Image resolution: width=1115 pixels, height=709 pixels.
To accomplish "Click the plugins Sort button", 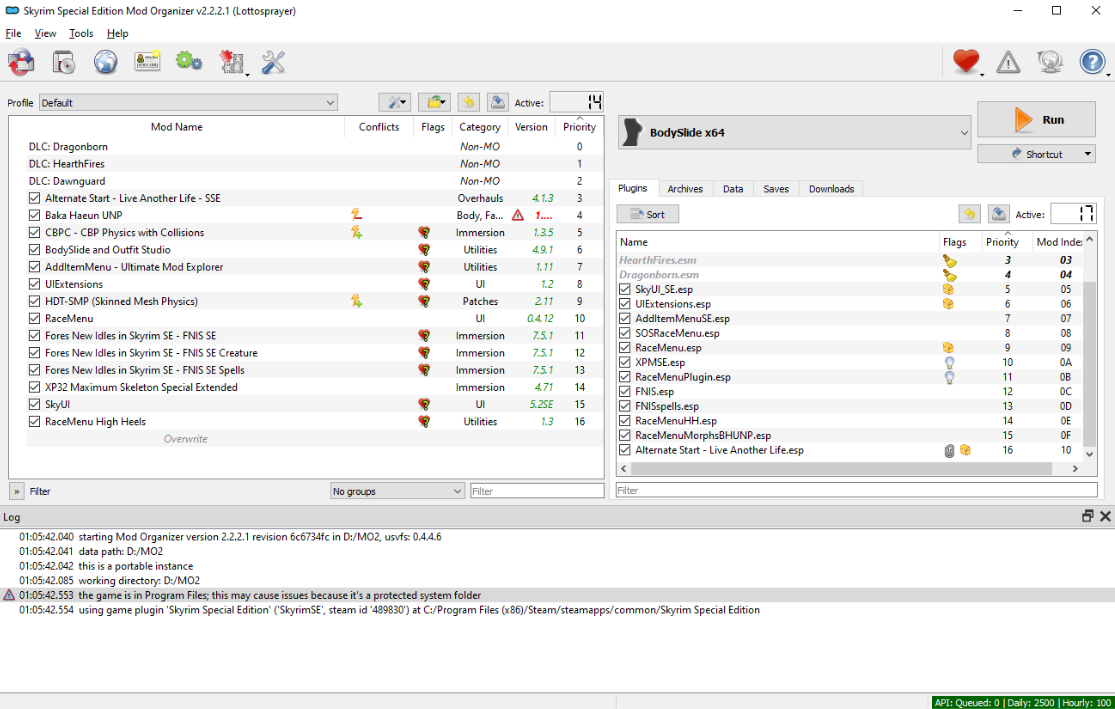I will (648, 214).
